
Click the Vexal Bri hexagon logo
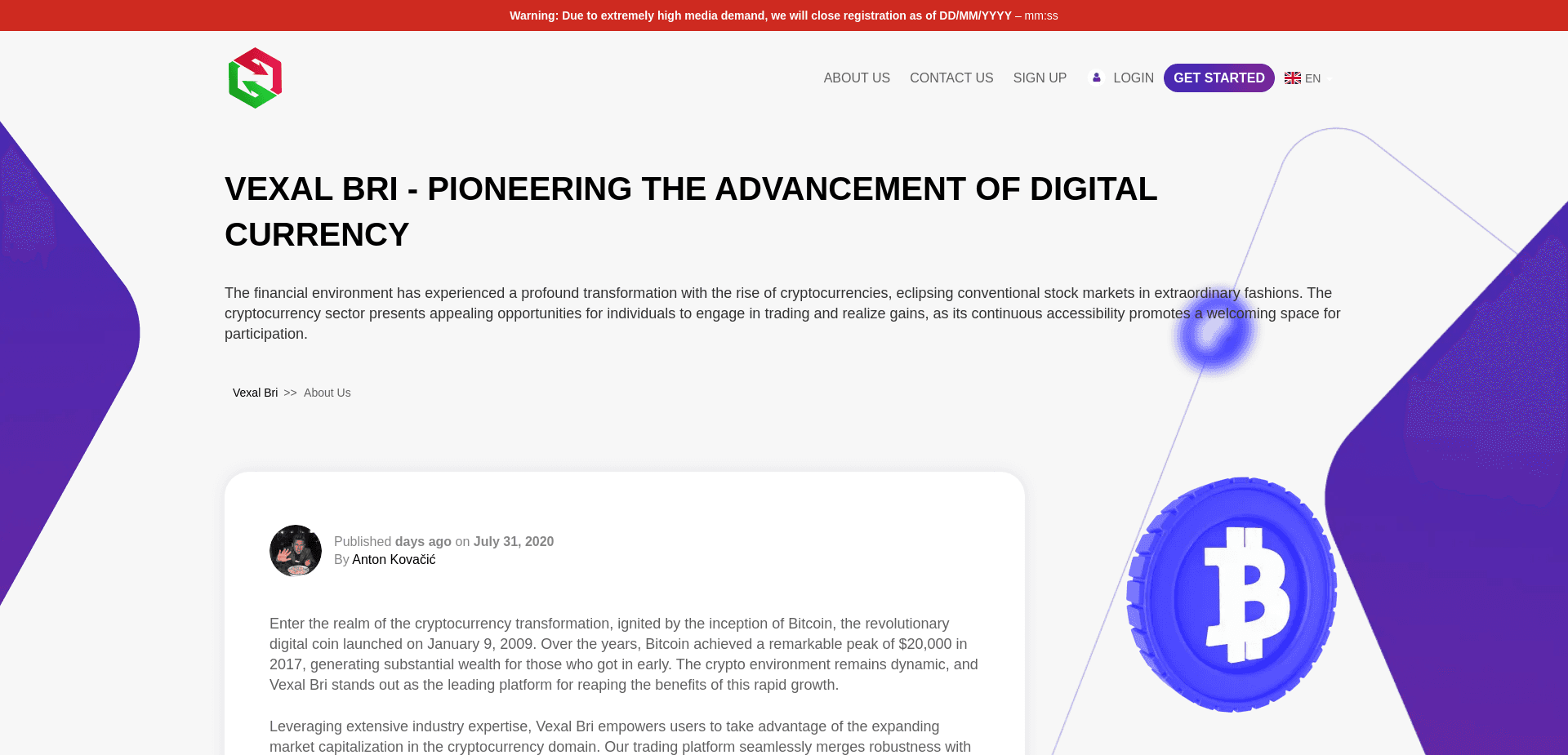tap(255, 78)
